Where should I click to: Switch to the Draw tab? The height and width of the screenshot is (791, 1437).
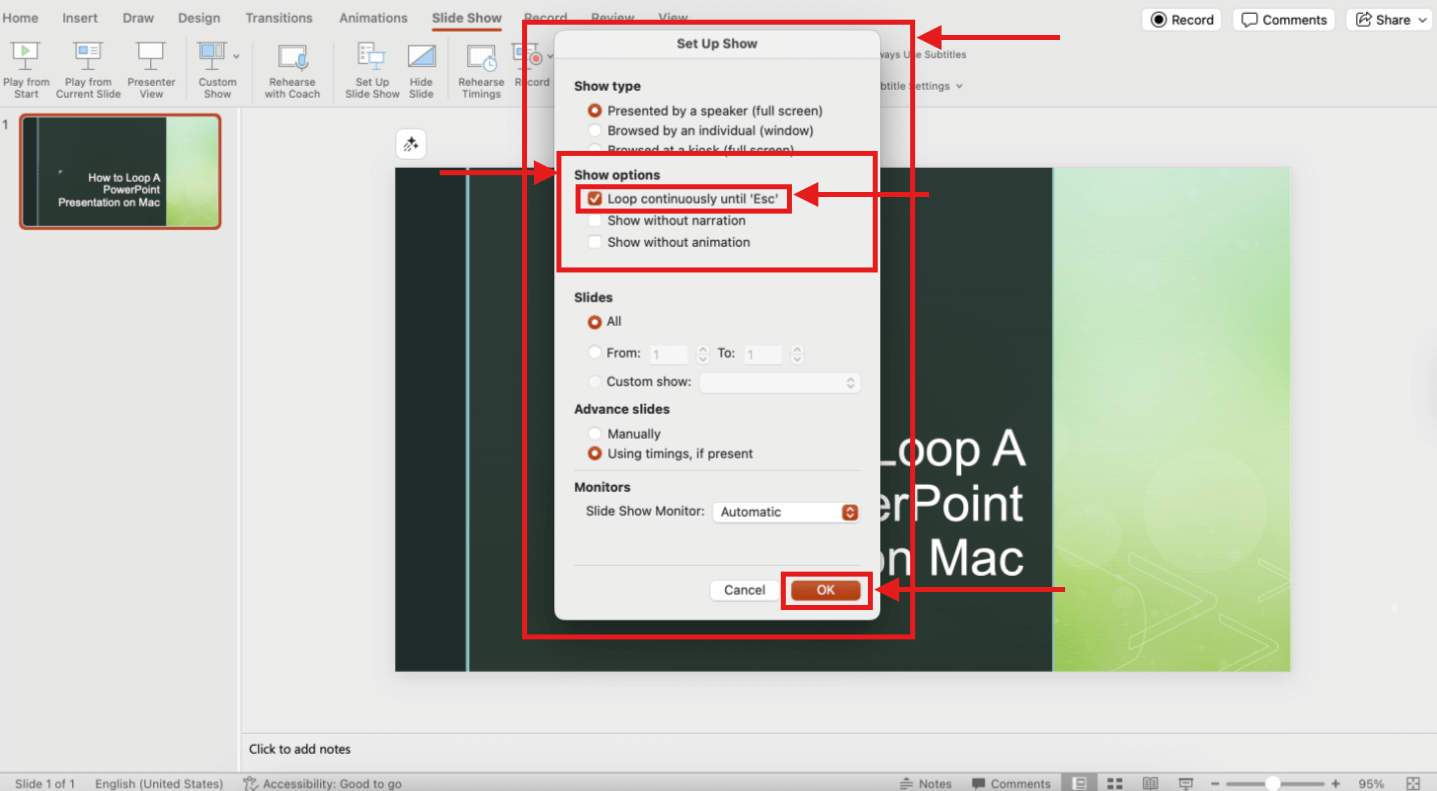point(138,18)
